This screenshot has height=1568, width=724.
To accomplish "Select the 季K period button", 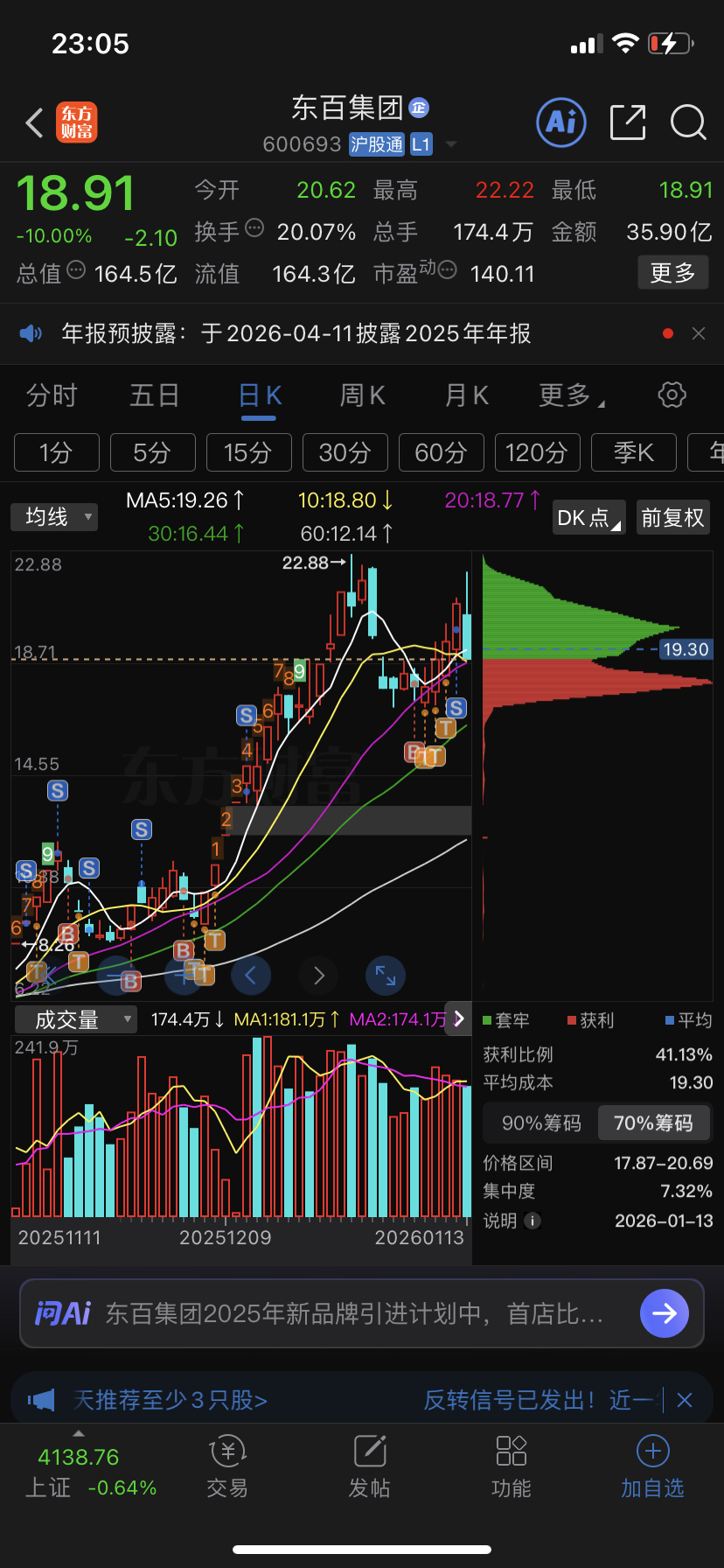I will pos(634,452).
